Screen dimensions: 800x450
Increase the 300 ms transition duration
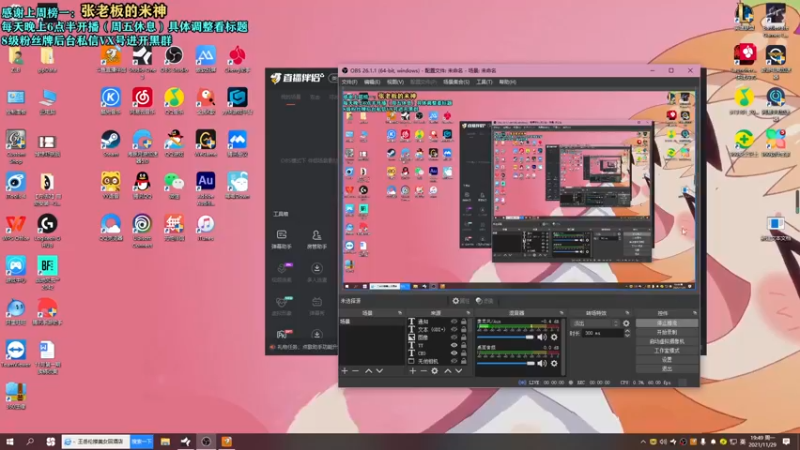[627, 331]
